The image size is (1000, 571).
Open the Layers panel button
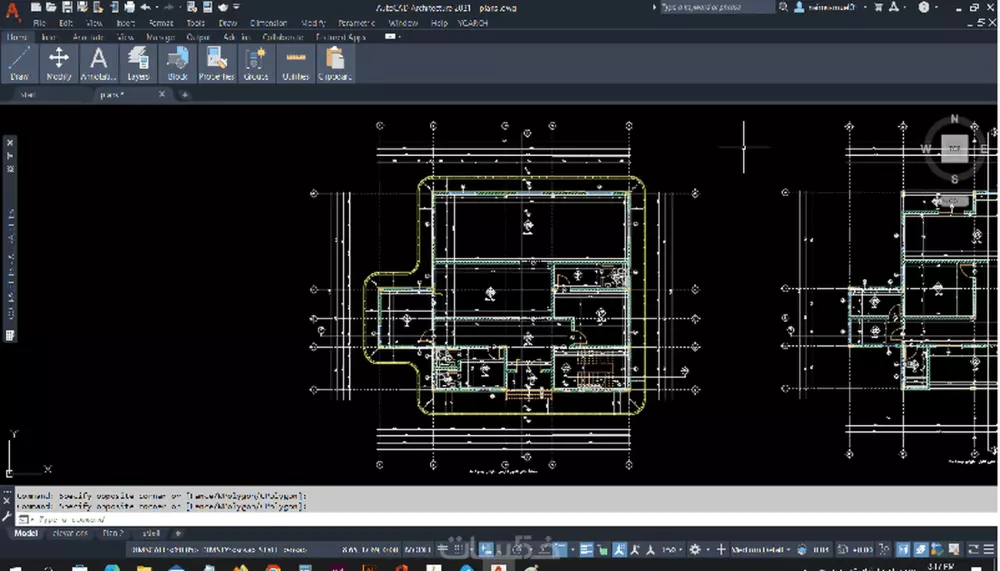point(138,62)
